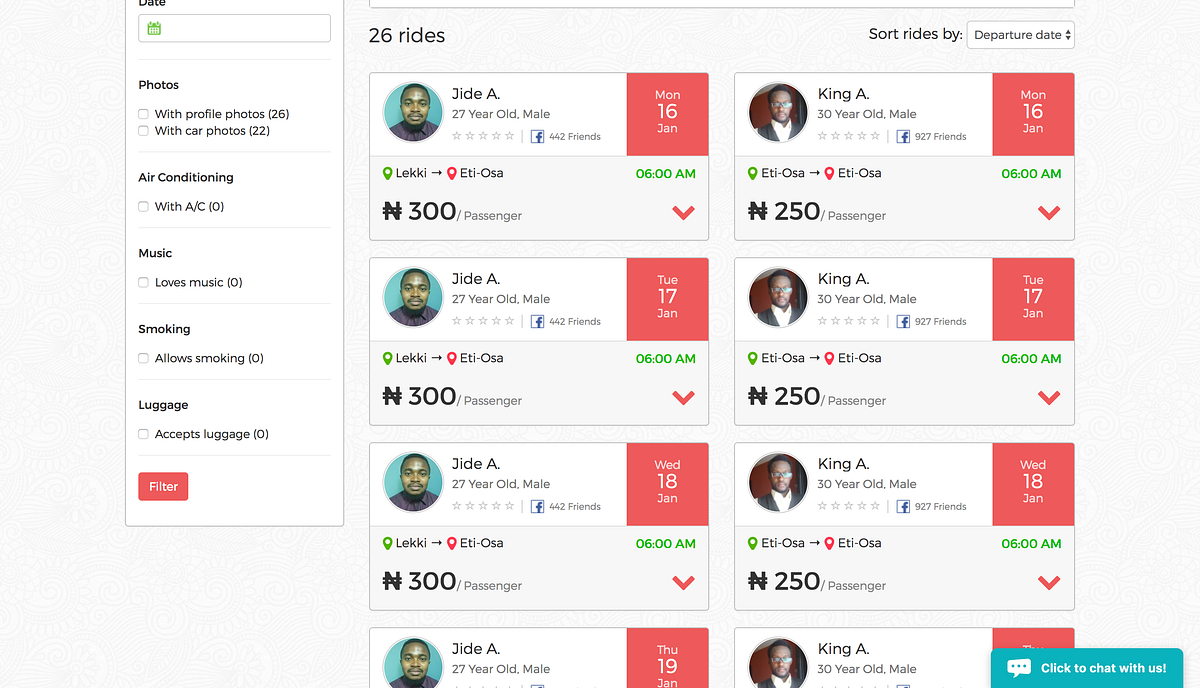The height and width of the screenshot is (688, 1200).
Task: Click the Filter button
Action: click(163, 486)
